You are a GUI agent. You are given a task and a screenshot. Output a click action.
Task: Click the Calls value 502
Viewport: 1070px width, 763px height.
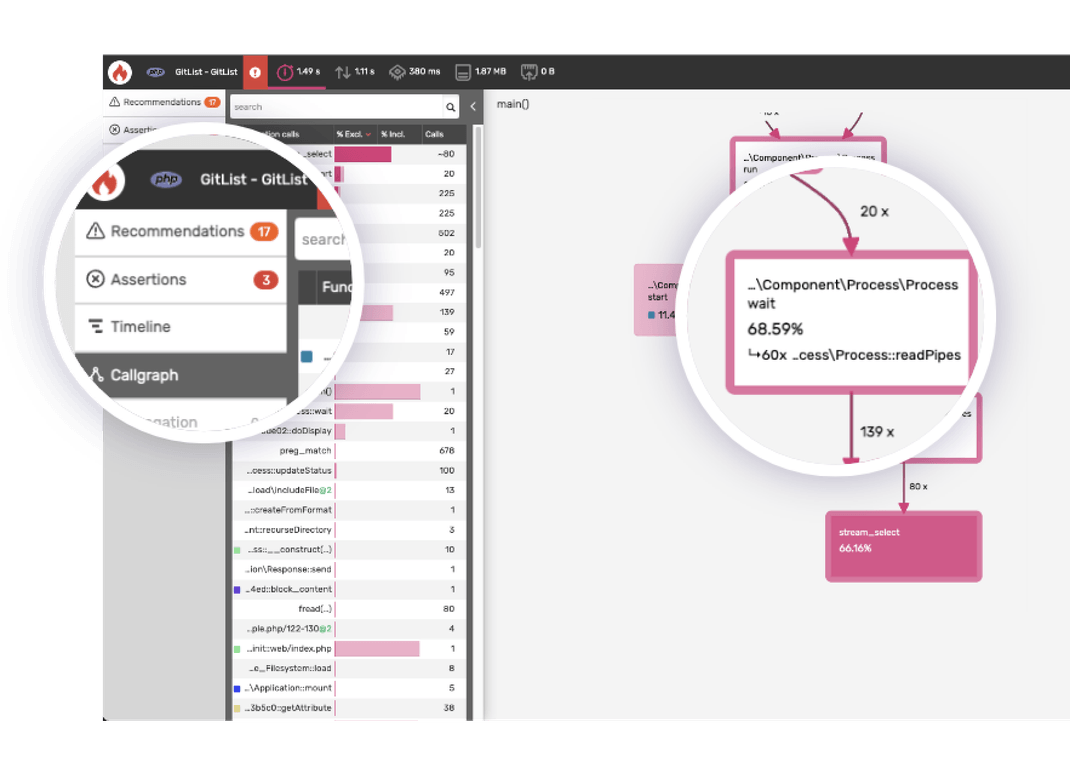click(446, 233)
